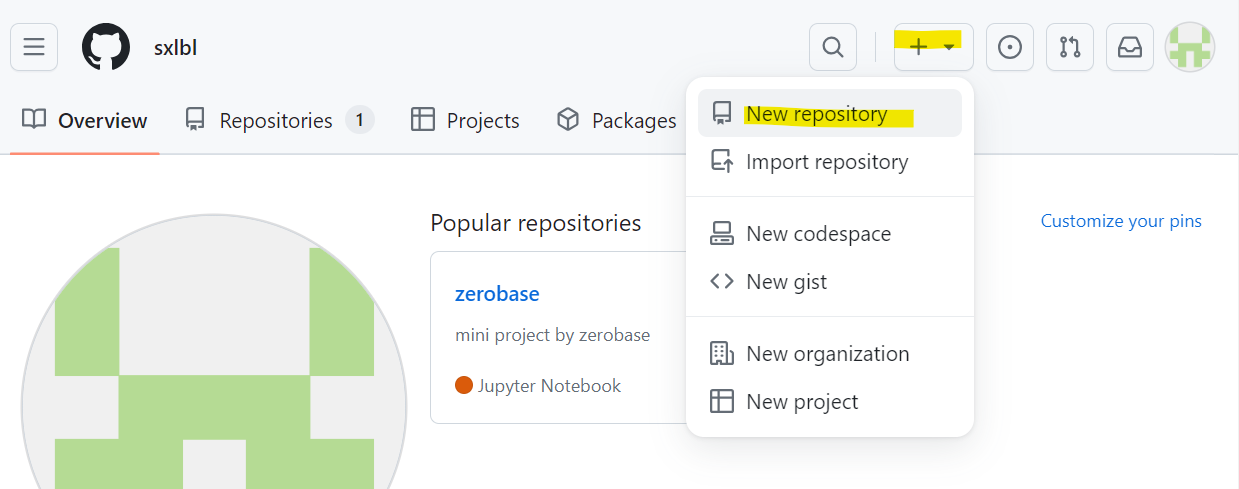Click the user avatar in header

[x=1190, y=47]
